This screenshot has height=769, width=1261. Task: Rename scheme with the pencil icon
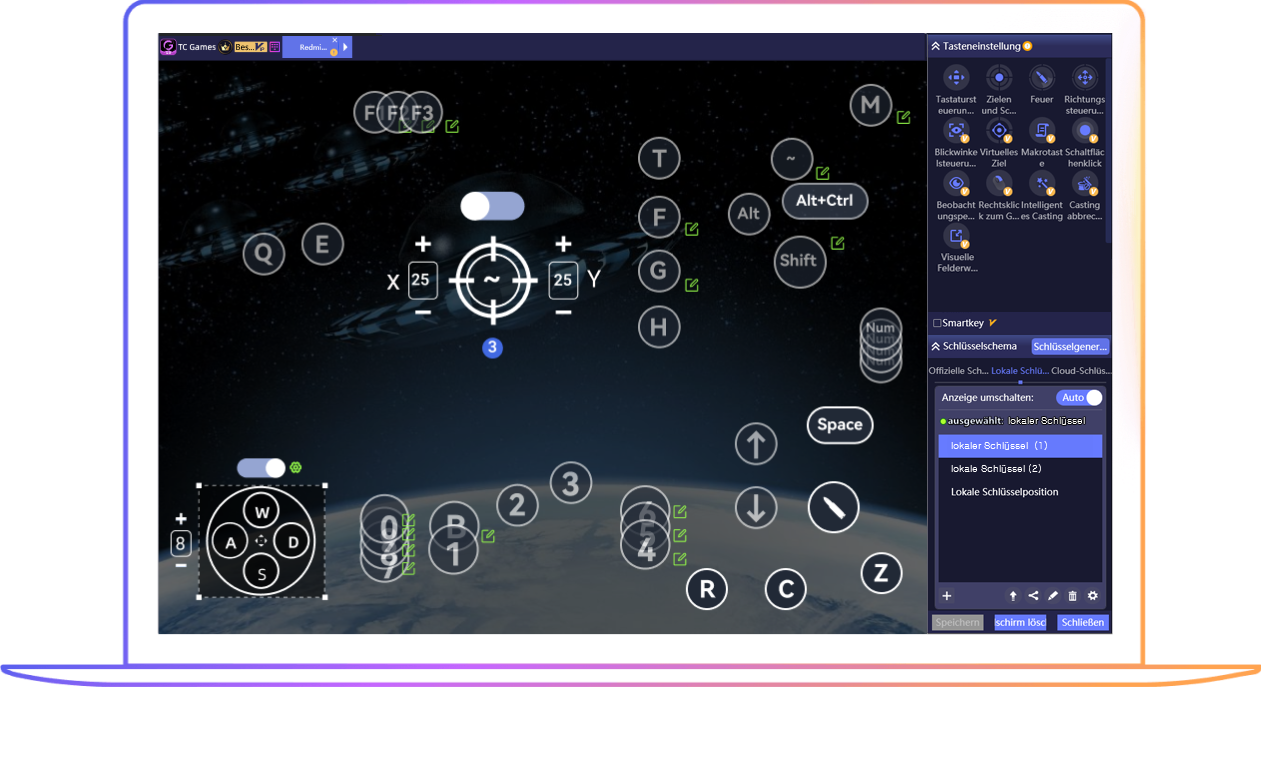1053,596
